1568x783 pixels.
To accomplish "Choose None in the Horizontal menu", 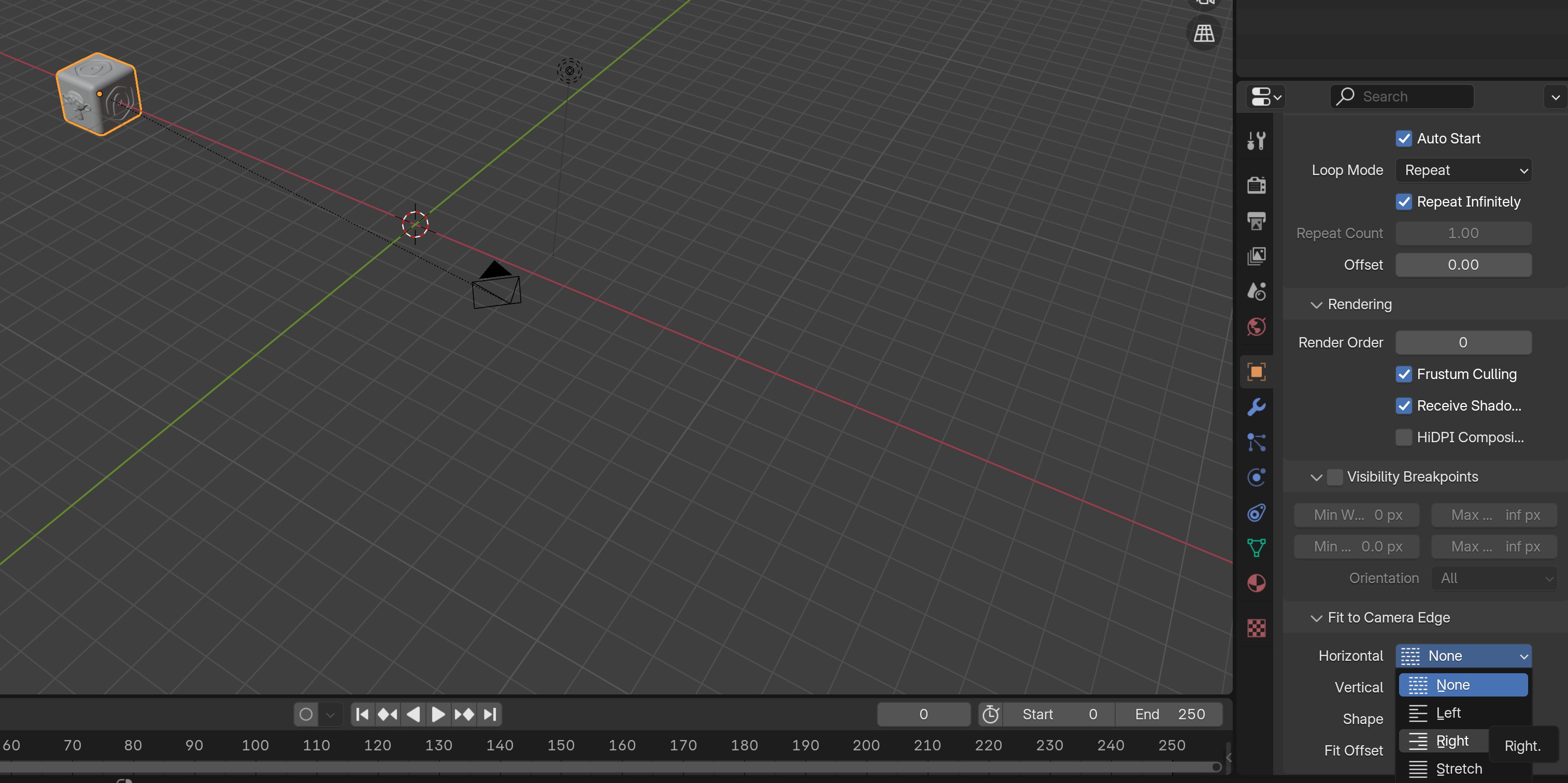I will click(1463, 685).
